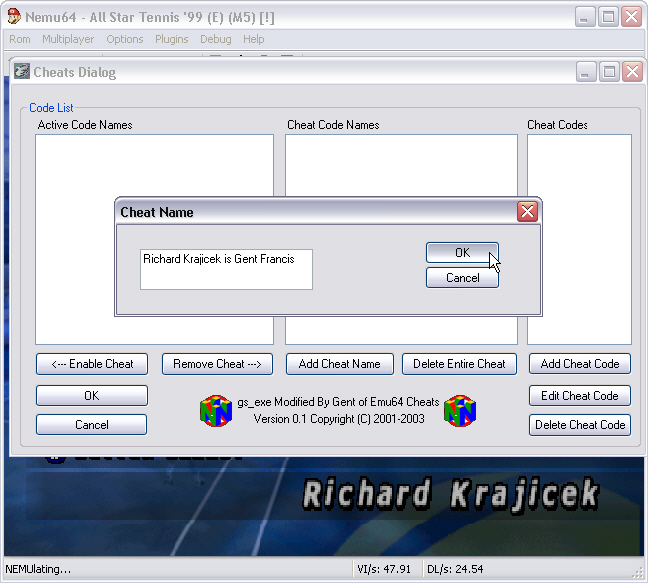Image resolution: width=648 pixels, height=583 pixels.
Task: Open the Rom menu
Action: click(20, 39)
